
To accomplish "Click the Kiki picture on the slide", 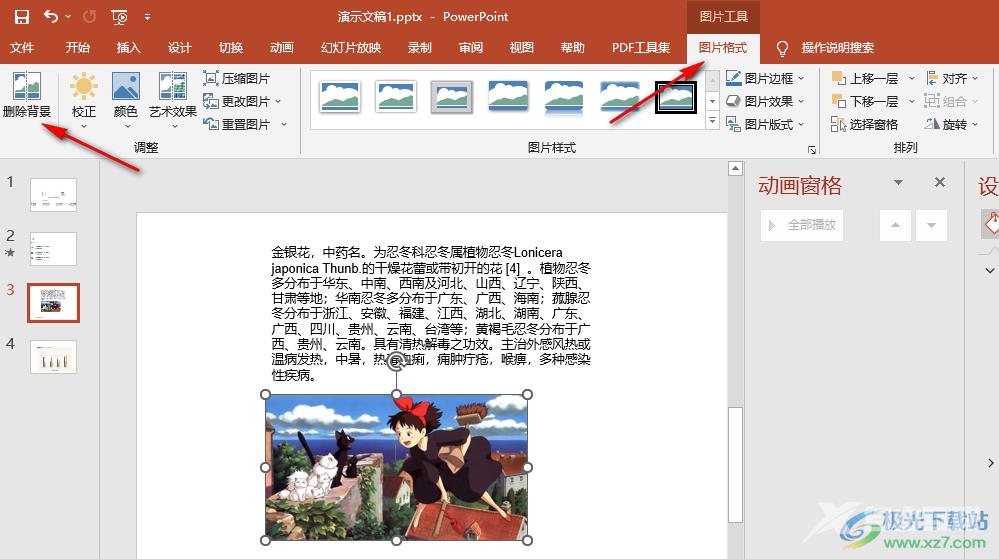I will coord(396,467).
